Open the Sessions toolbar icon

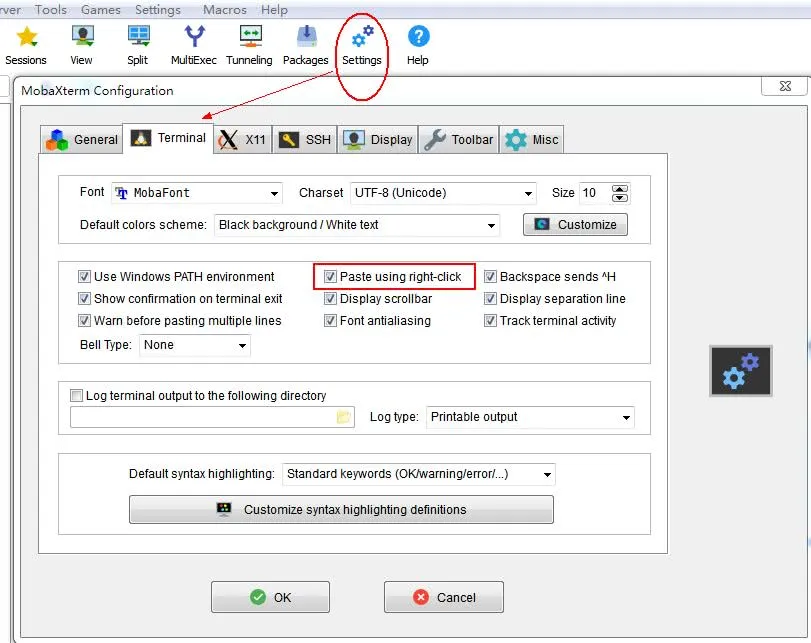(x=26, y=46)
